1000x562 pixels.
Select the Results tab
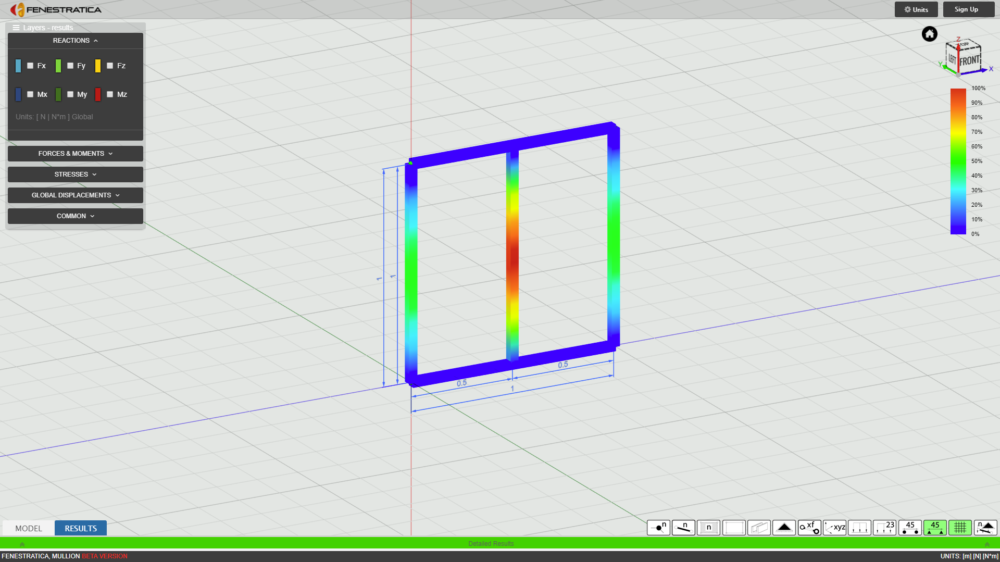click(x=80, y=528)
